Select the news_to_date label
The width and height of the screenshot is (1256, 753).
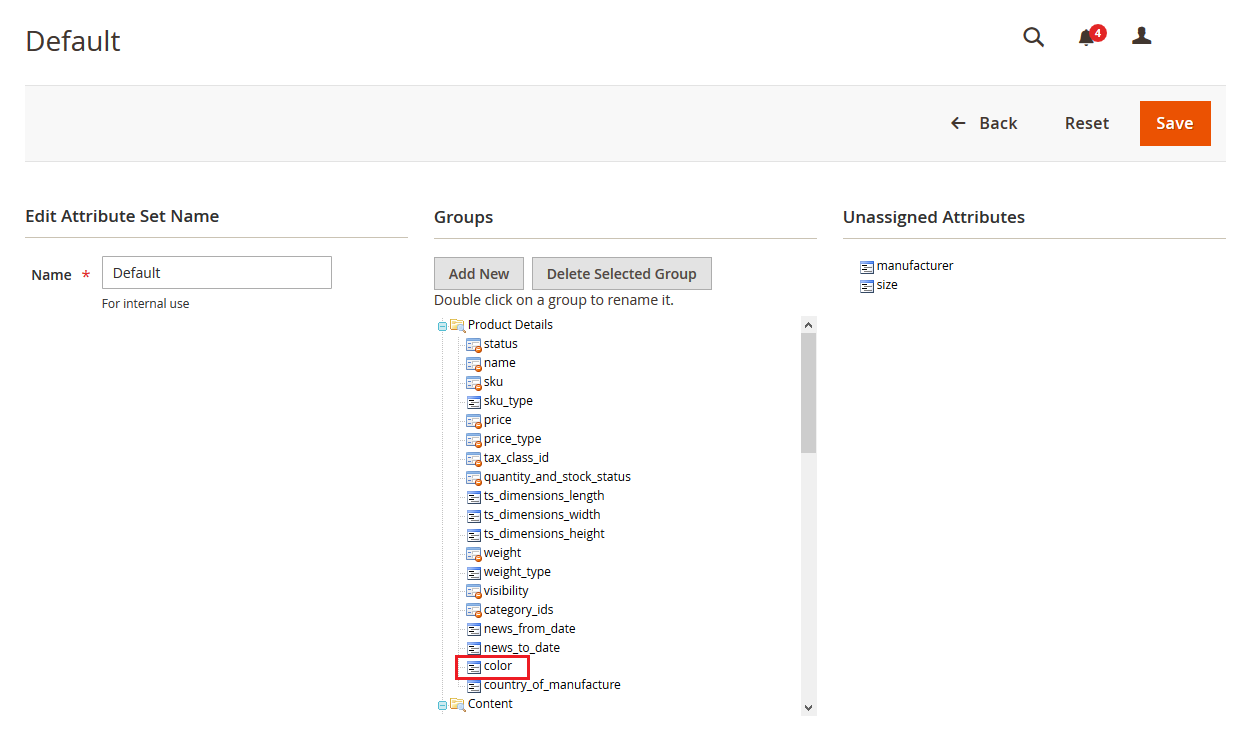(522, 648)
